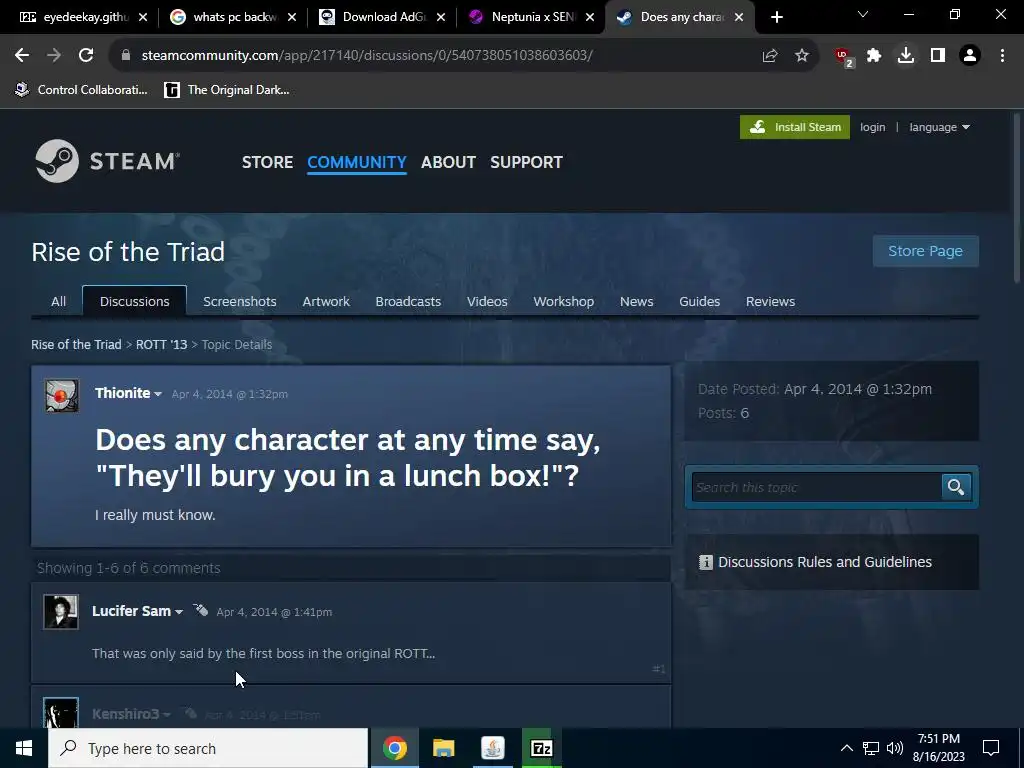This screenshot has height=768, width=1024.
Task: Click the Steam logo
Action: point(107,161)
